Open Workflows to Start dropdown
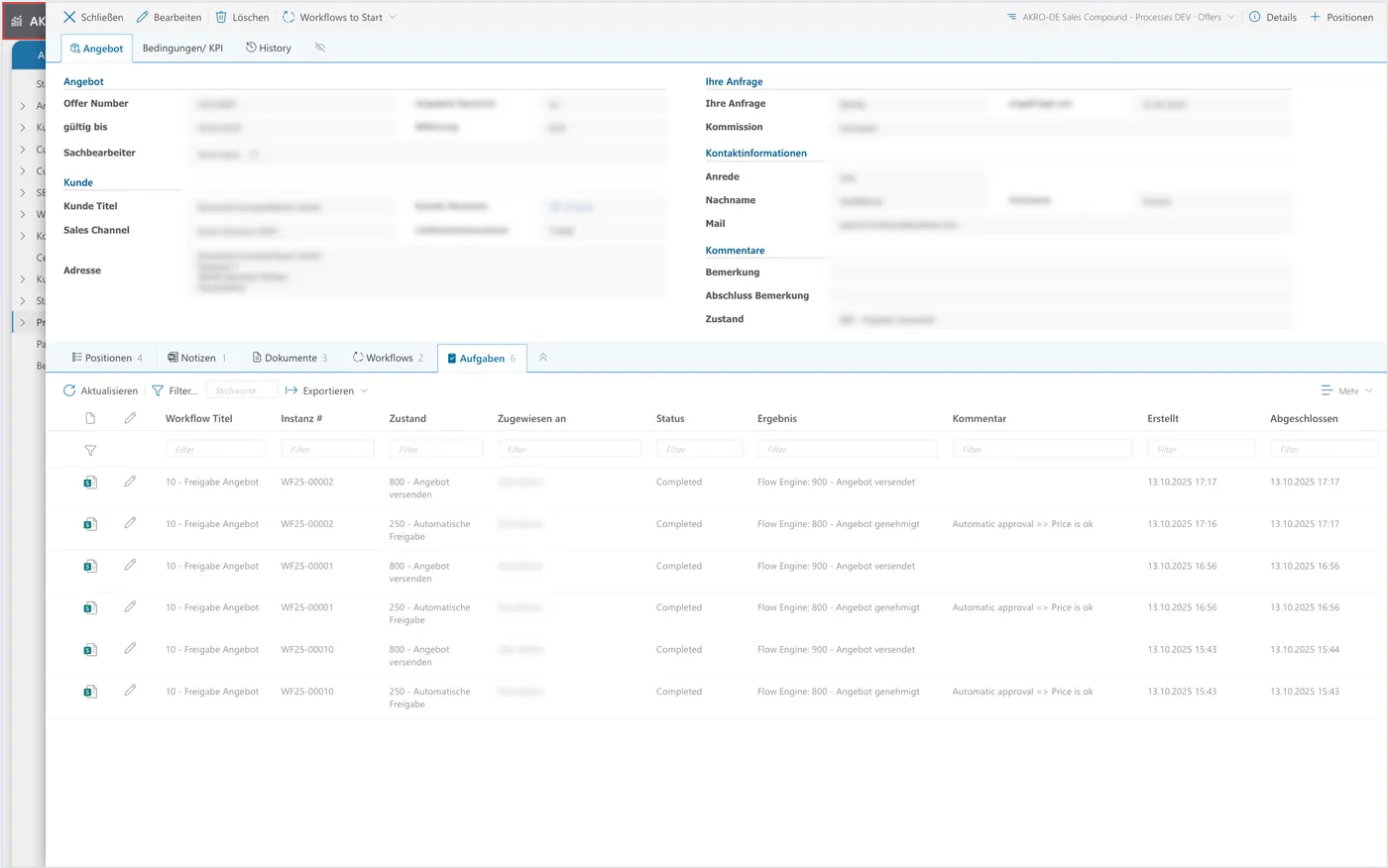The width and height of the screenshot is (1388, 868). tap(339, 17)
